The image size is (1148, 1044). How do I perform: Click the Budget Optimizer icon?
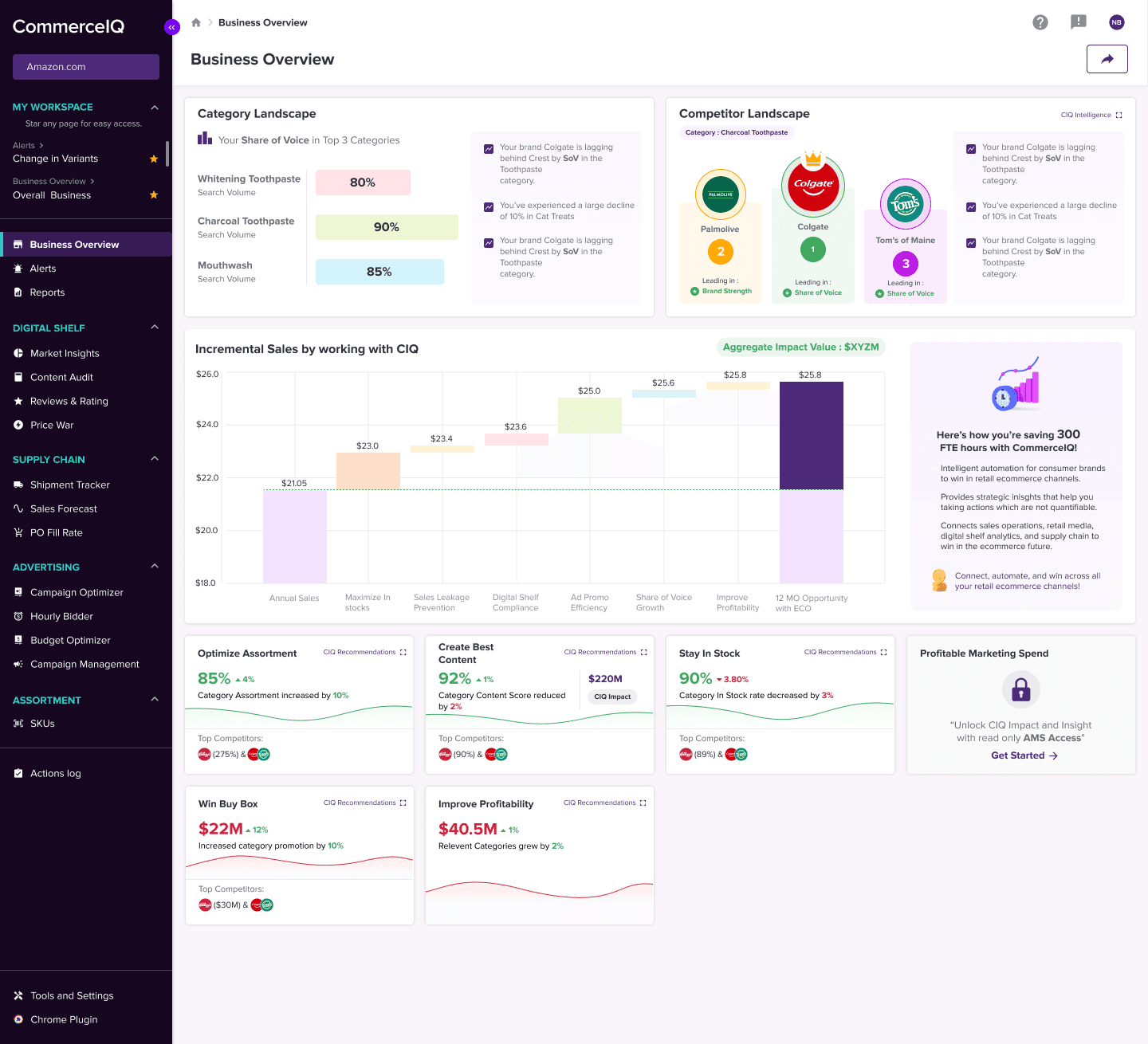[18, 640]
